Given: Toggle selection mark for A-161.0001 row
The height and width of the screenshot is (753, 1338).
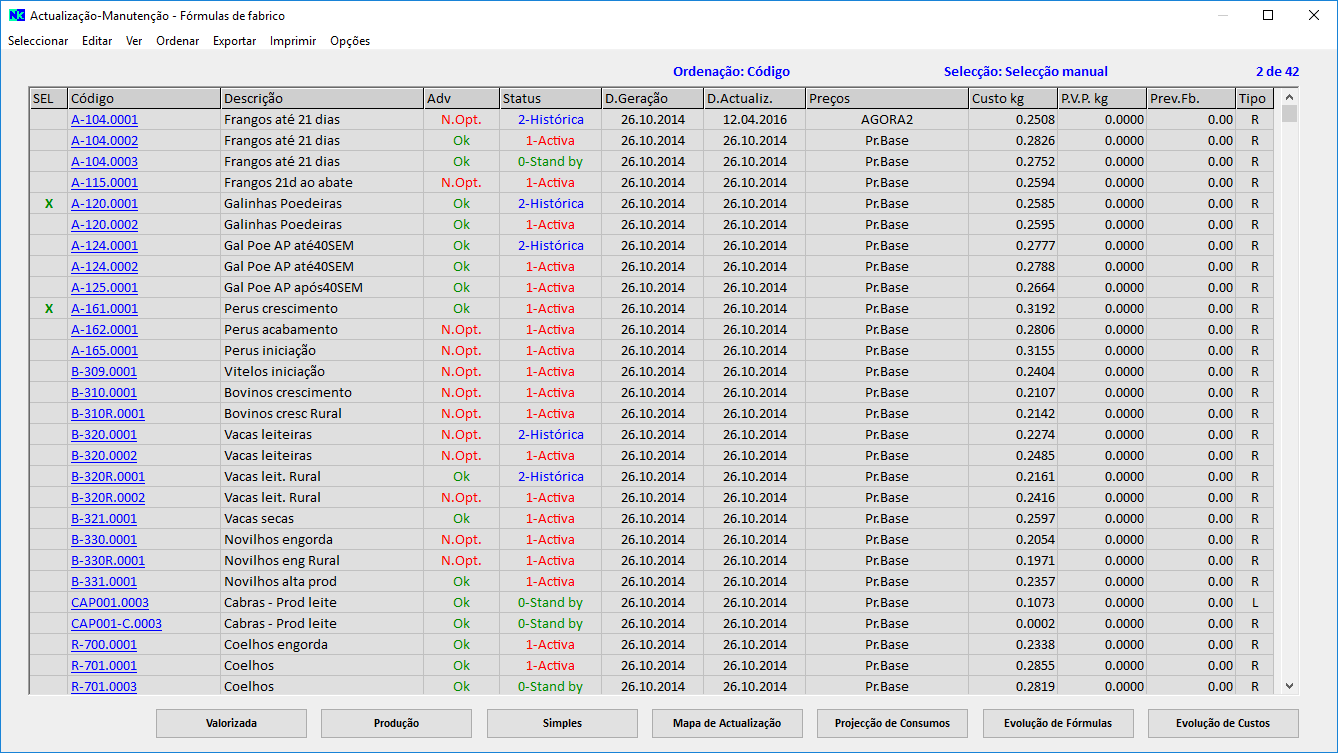Looking at the screenshot, I should point(48,309).
